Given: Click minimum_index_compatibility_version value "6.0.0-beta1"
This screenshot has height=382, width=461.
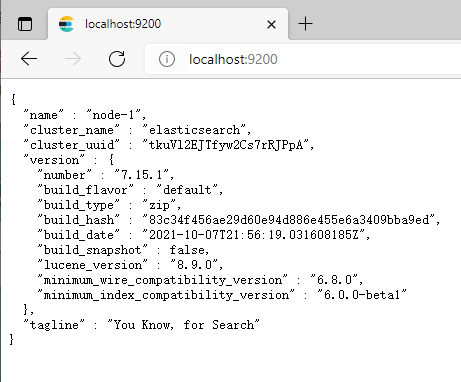Looking at the screenshot, I should (362, 295).
